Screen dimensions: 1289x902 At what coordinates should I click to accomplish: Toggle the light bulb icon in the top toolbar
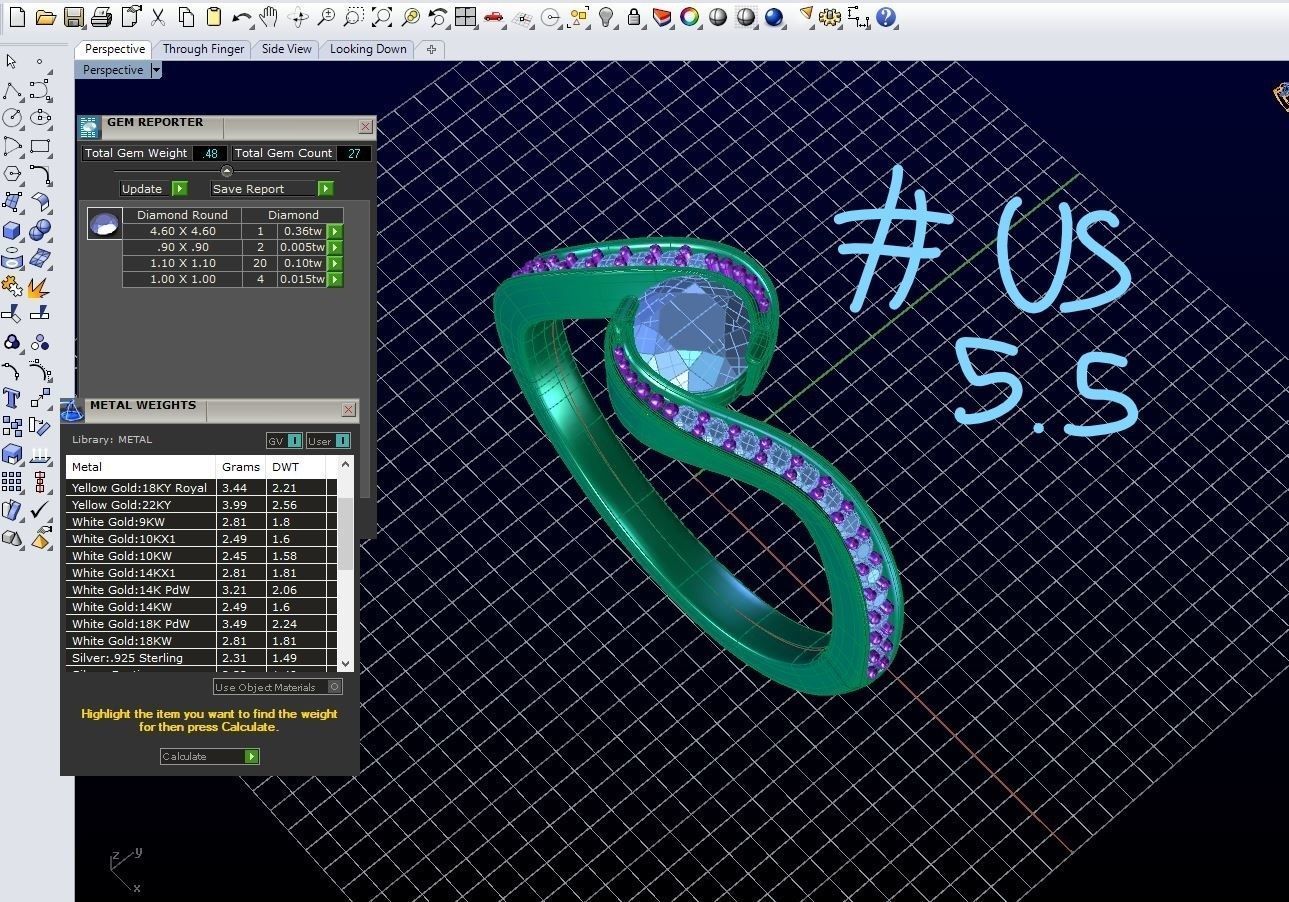(x=606, y=17)
